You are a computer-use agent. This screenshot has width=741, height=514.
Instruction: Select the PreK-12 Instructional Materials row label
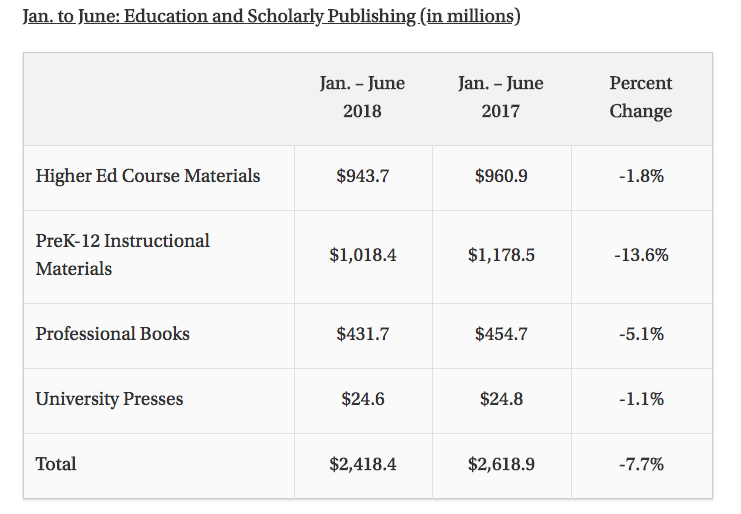point(123,255)
